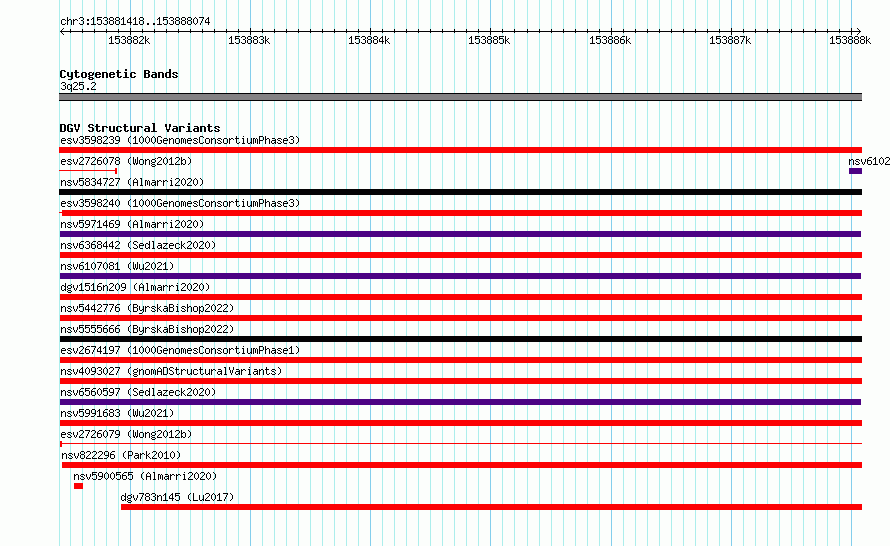
Task: Click the nsv6368442 (Sedlazeck2020) label
Action: coord(138,245)
